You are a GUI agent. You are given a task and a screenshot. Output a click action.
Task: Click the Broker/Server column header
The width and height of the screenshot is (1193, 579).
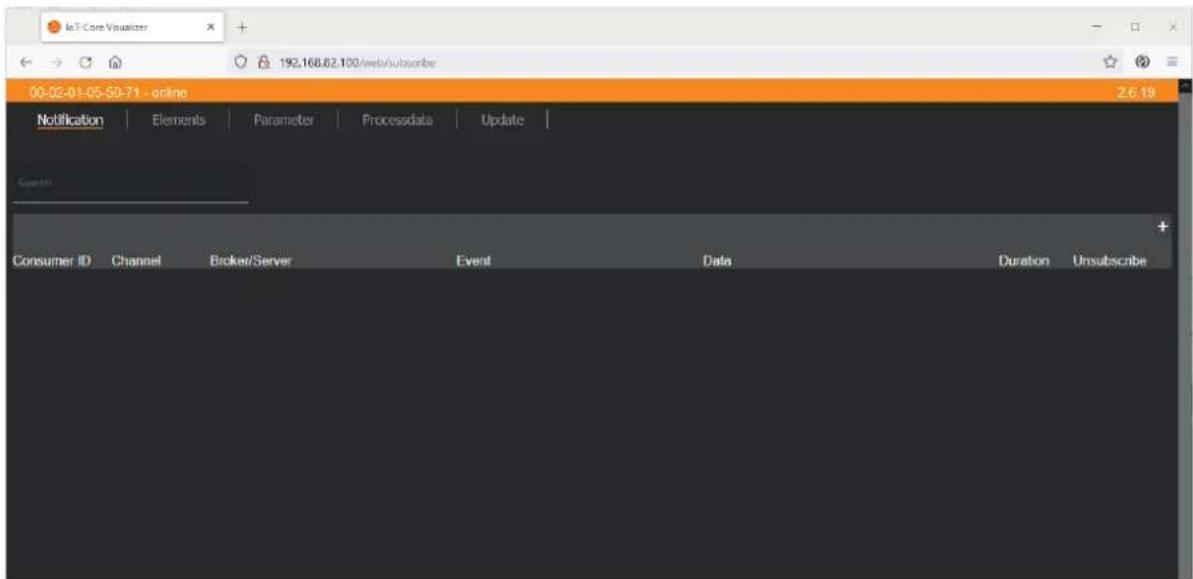tap(250, 261)
